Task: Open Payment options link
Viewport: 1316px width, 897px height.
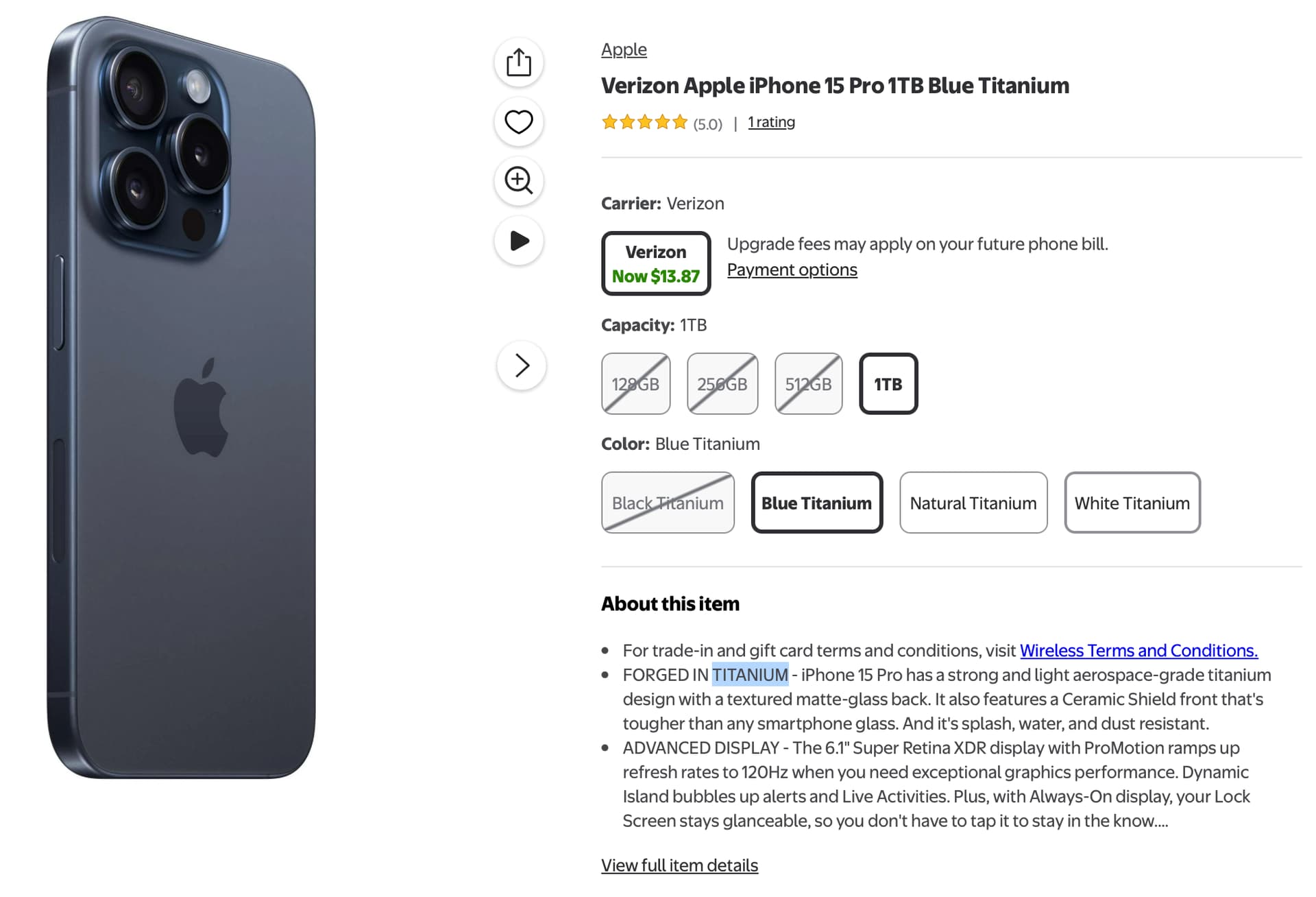Action: (792, 270)
